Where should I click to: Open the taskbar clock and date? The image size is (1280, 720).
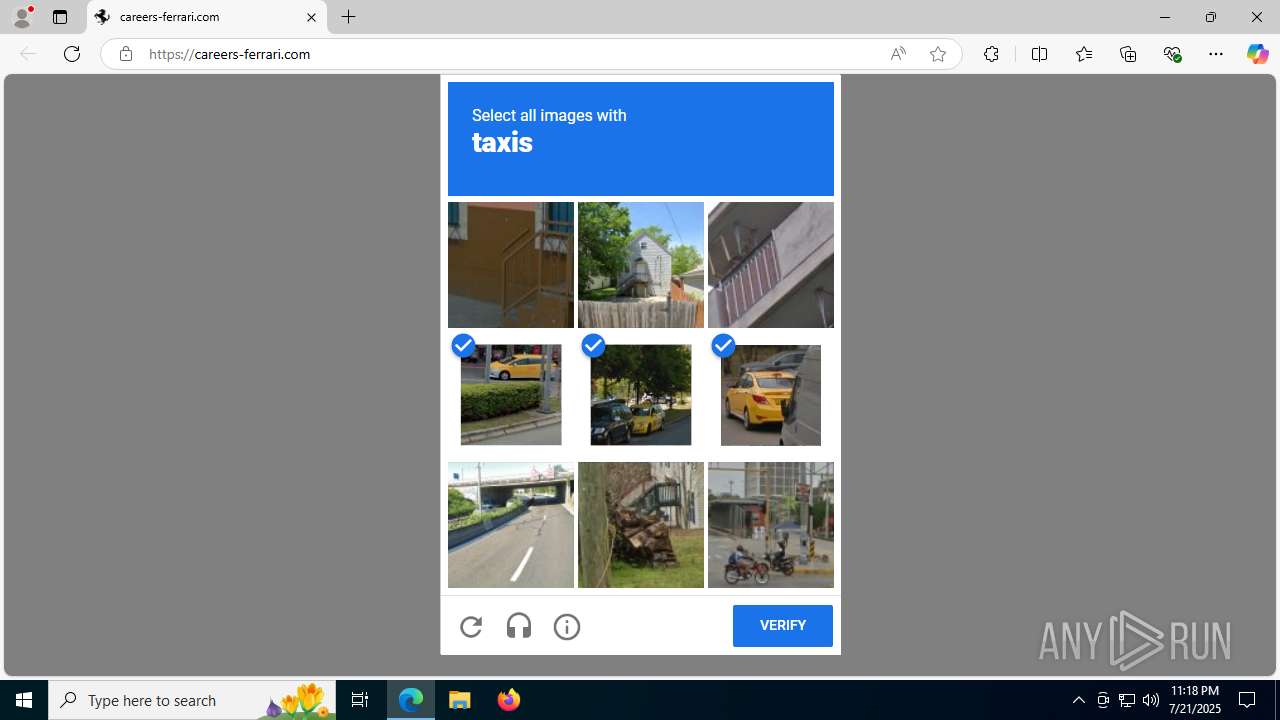[x=1194, y=700]
